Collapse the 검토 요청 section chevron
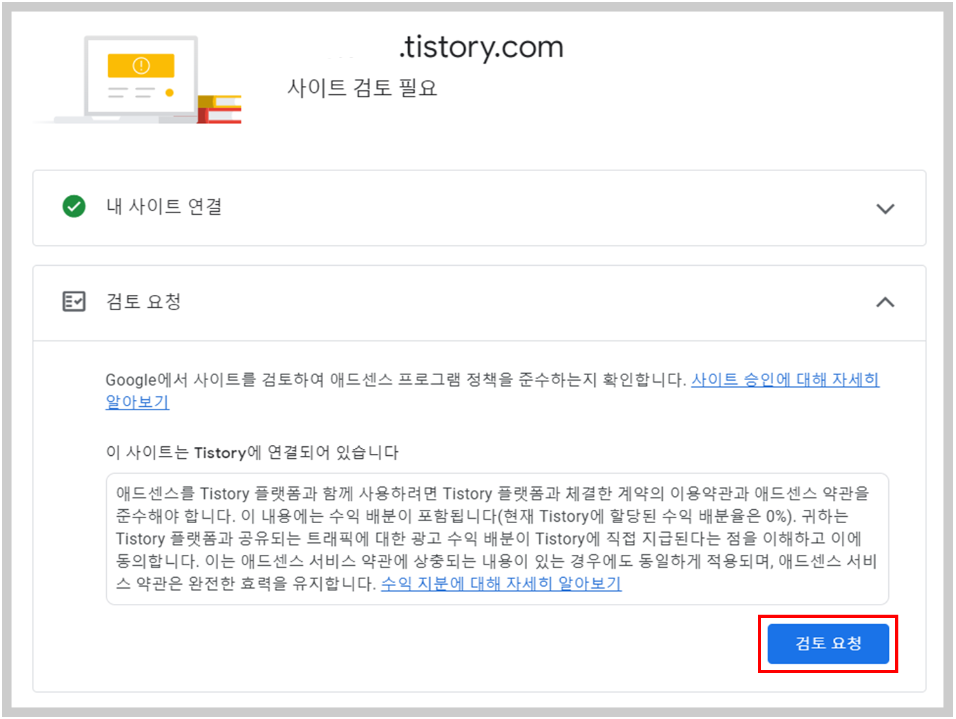Viewport: 956px width, 719px height. [885, 302]
